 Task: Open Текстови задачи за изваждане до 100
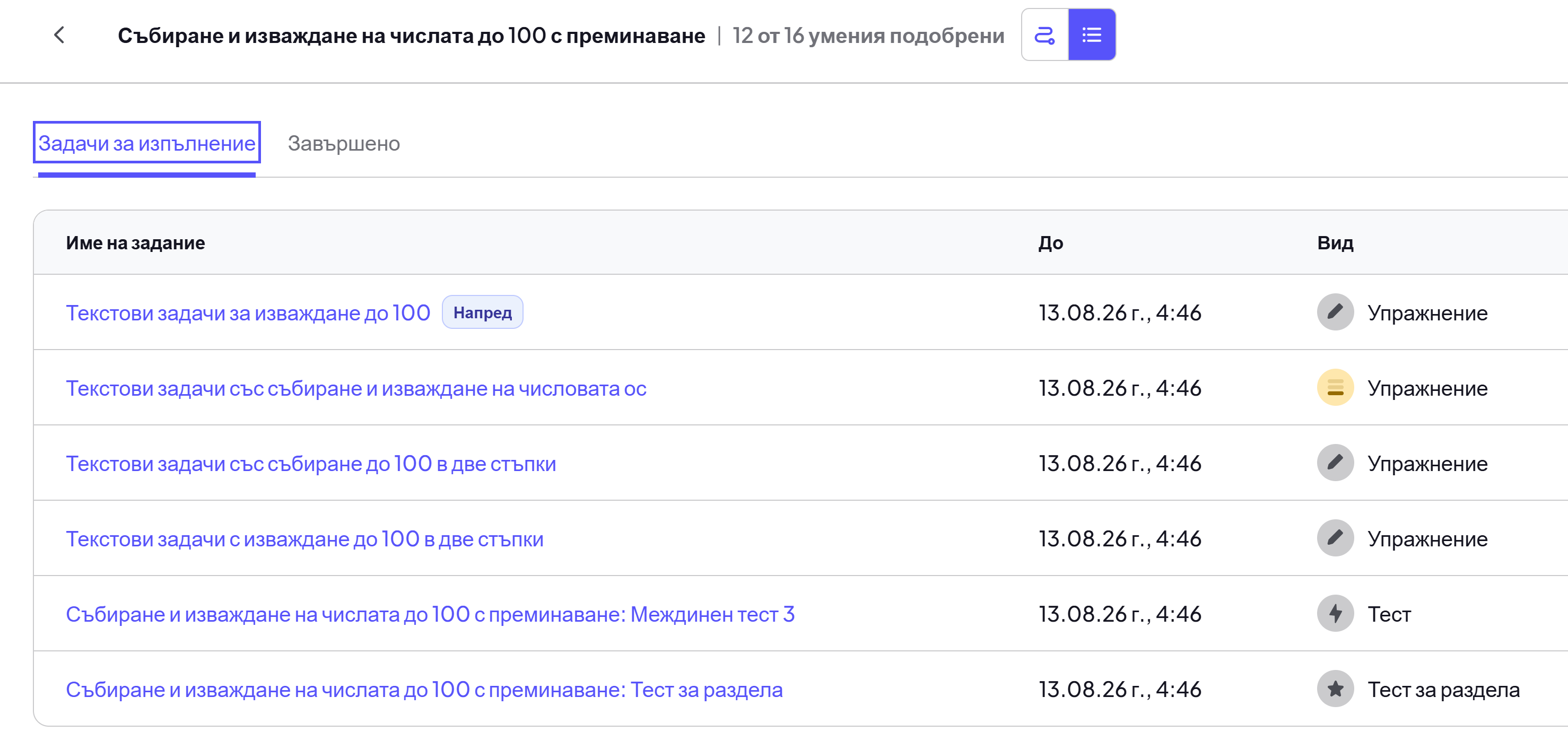click(x=248, y=312)
